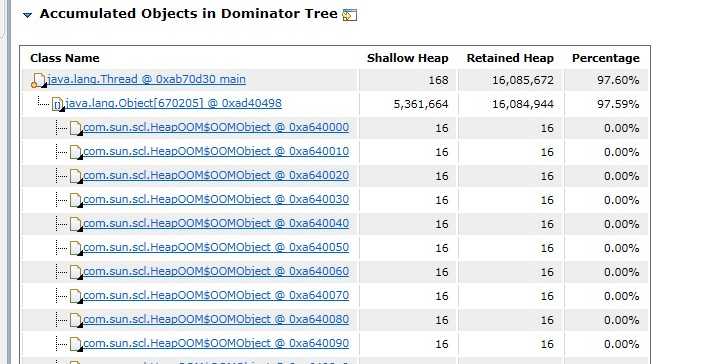
Task: Open the HeapOOM$OOMObject @ 0xa640030 link
Action: tap(216, 199)
